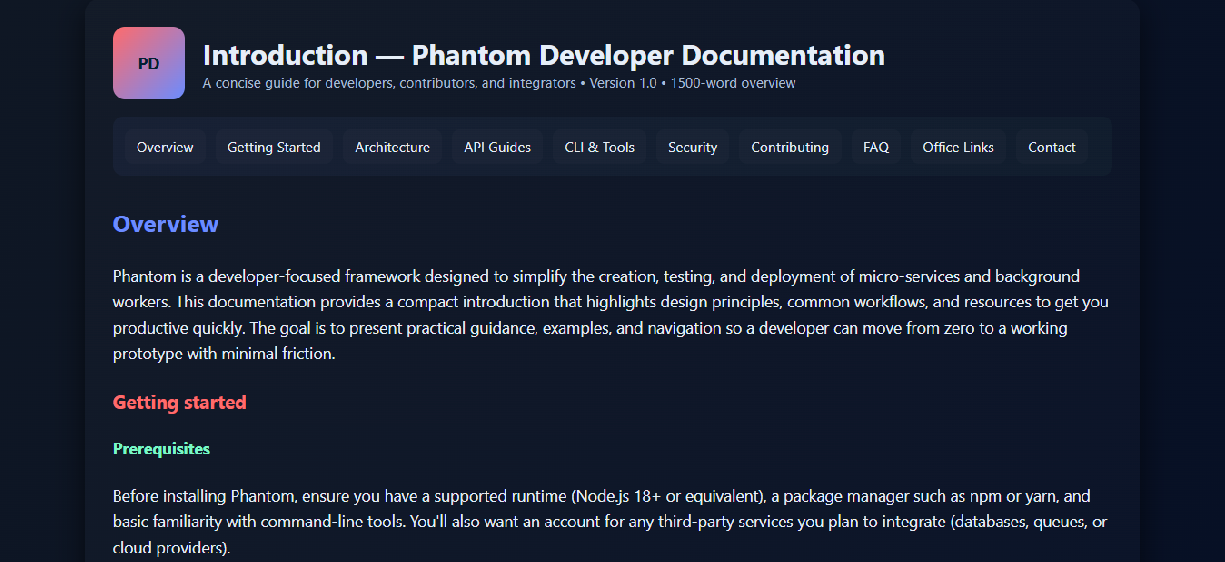The height and width of the screenshot is (562, 1225).
Task: Click the PD logo badge
Action: 149,63
